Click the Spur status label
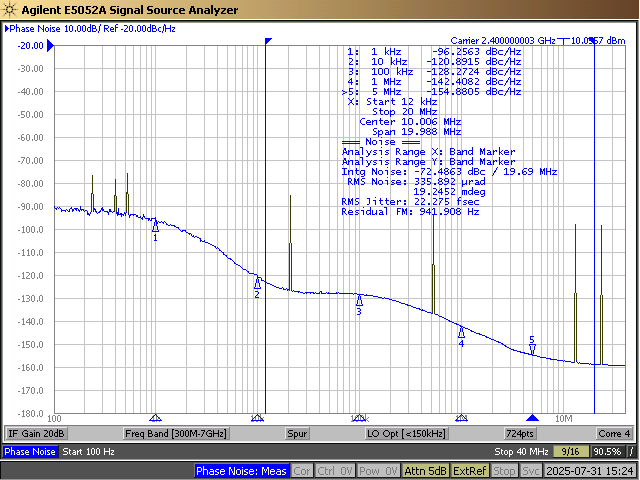640x480 pixels. click(297, 433)
